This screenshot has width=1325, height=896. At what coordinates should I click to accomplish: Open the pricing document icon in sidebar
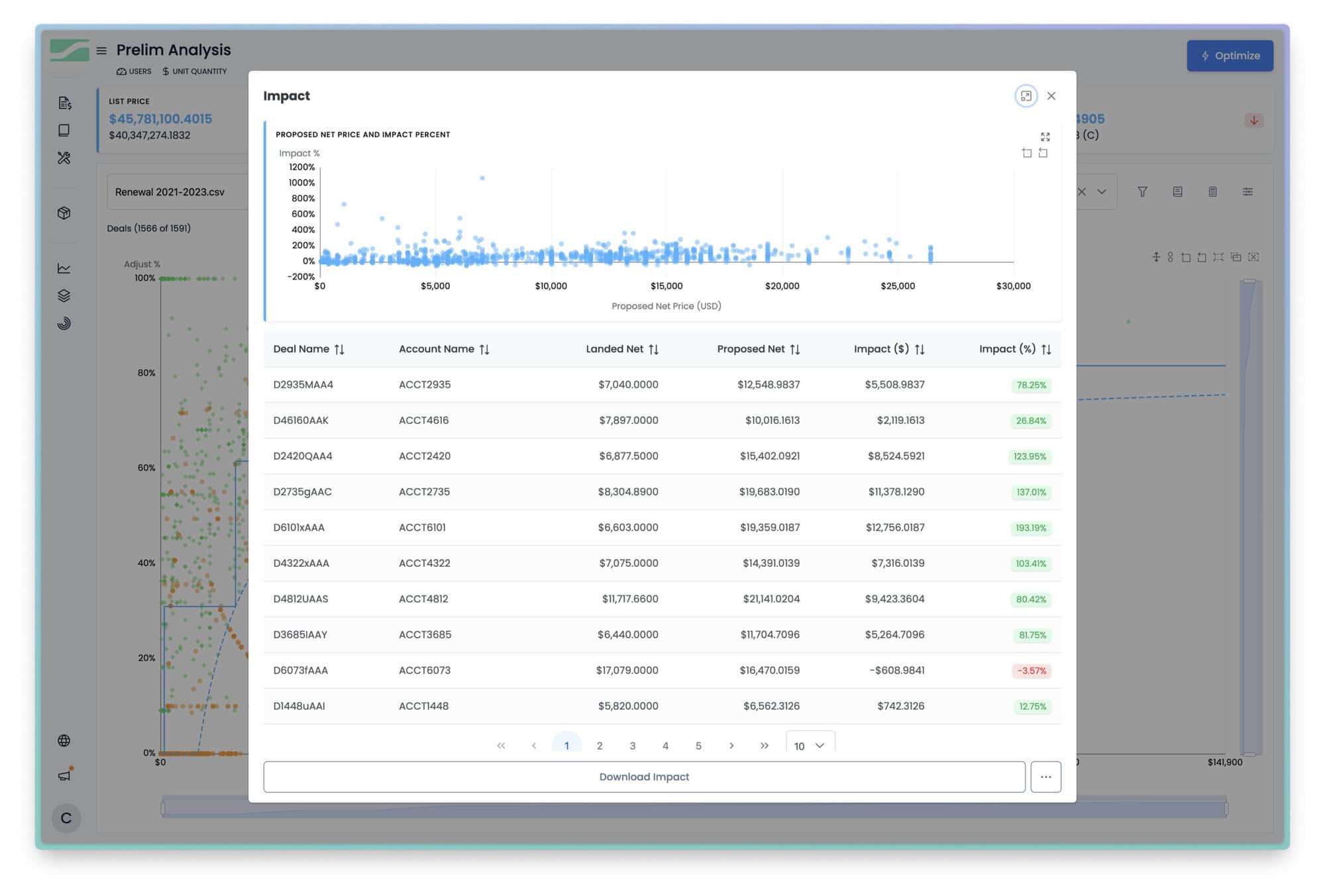click(x=64, y=103)
